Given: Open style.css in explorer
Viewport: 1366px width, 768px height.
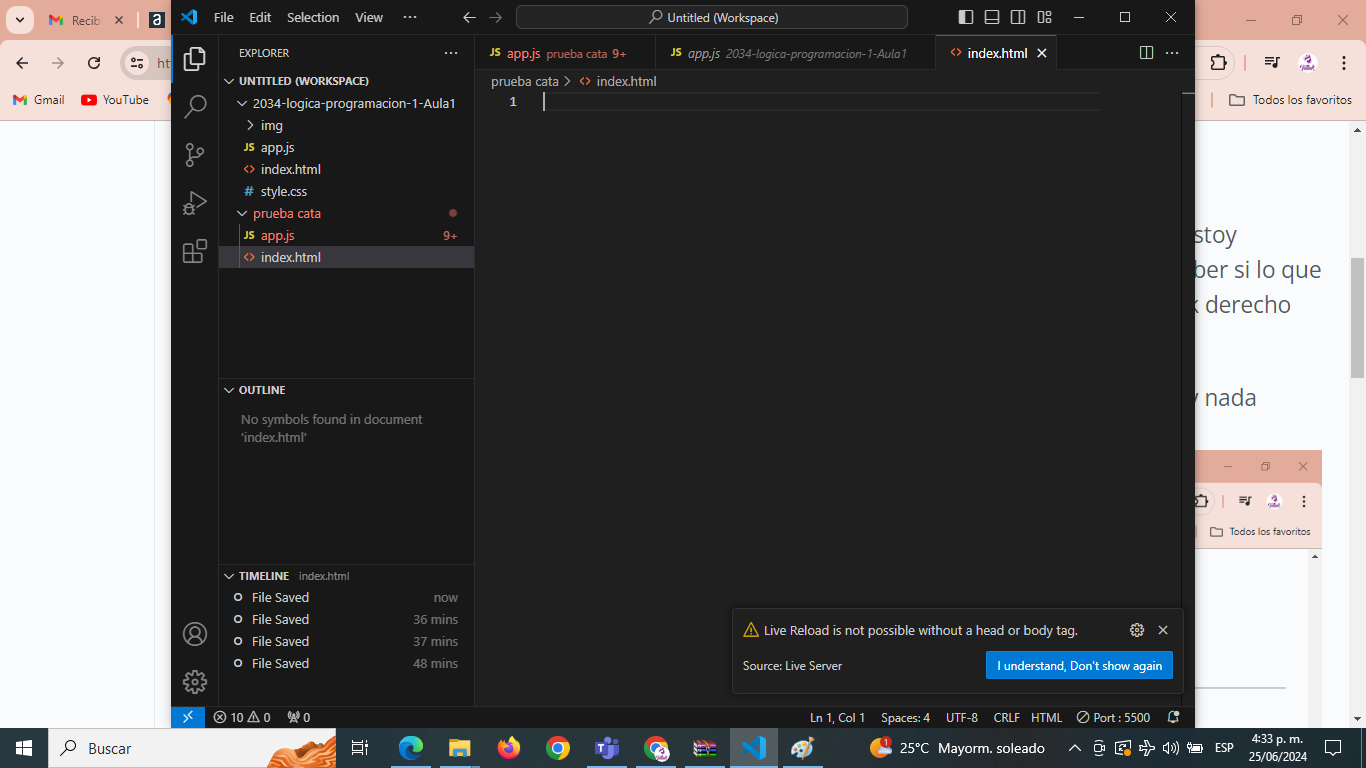Looking at the screenshot, I should tap(346, 191).
